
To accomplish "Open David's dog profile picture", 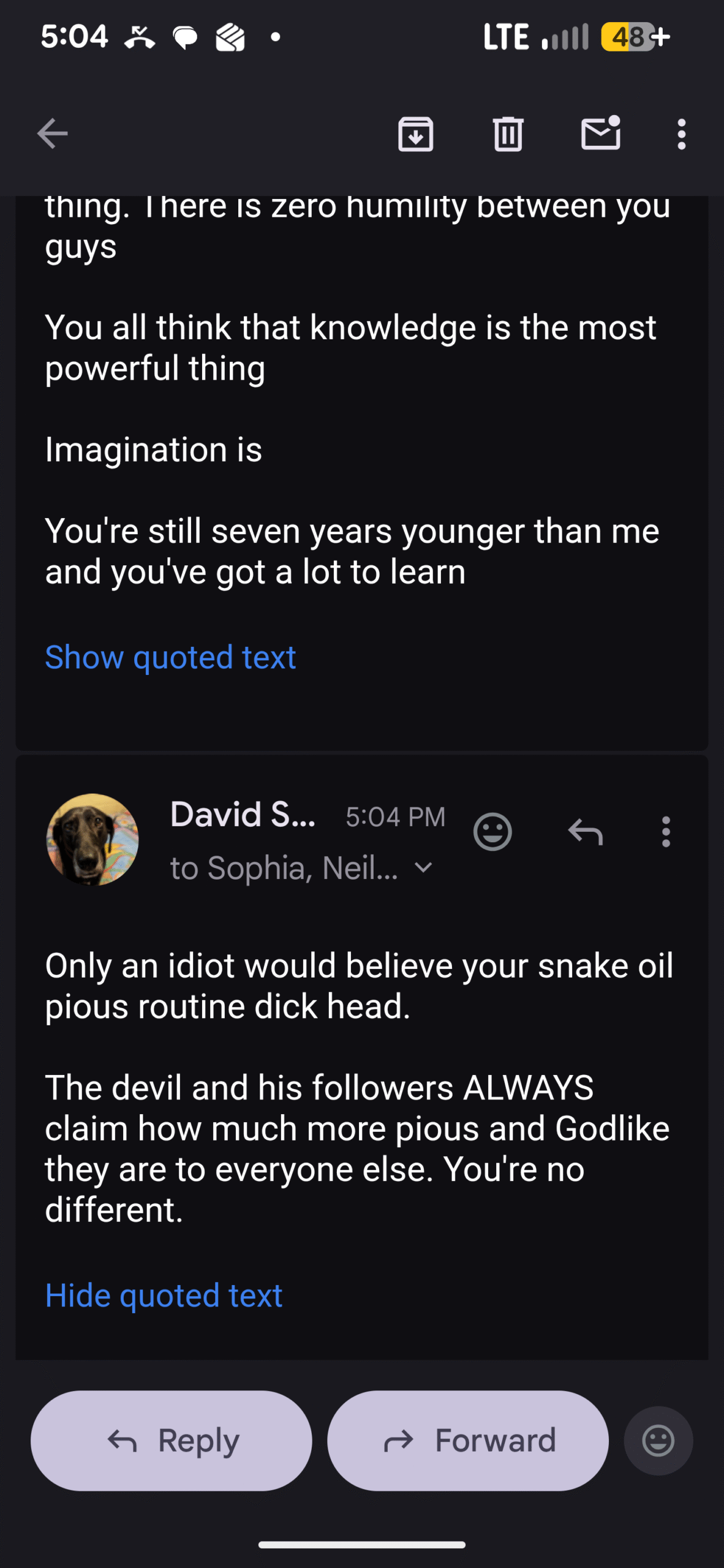I will tap(92, 839).
